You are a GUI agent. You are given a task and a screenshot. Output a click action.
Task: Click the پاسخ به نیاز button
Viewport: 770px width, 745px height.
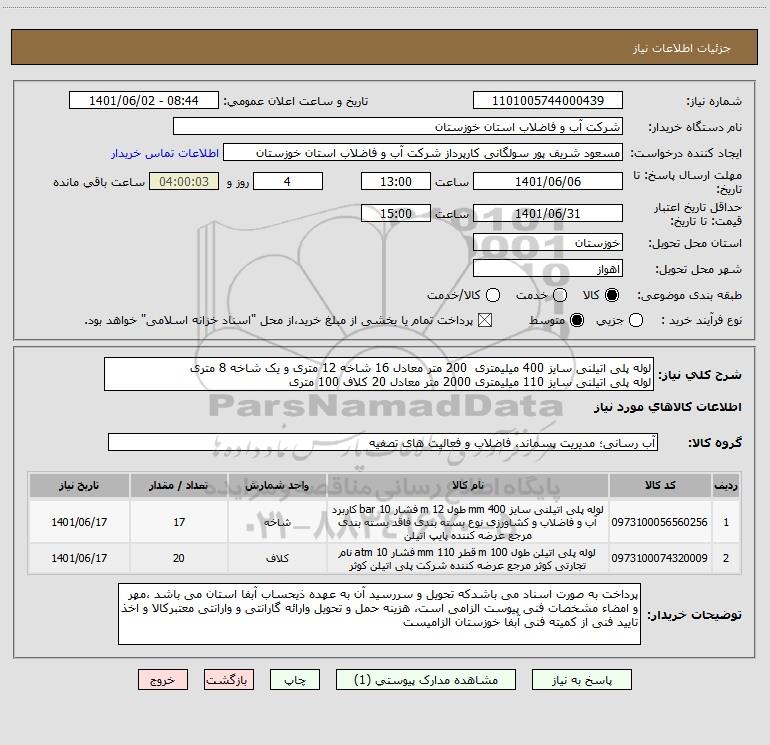581,680
